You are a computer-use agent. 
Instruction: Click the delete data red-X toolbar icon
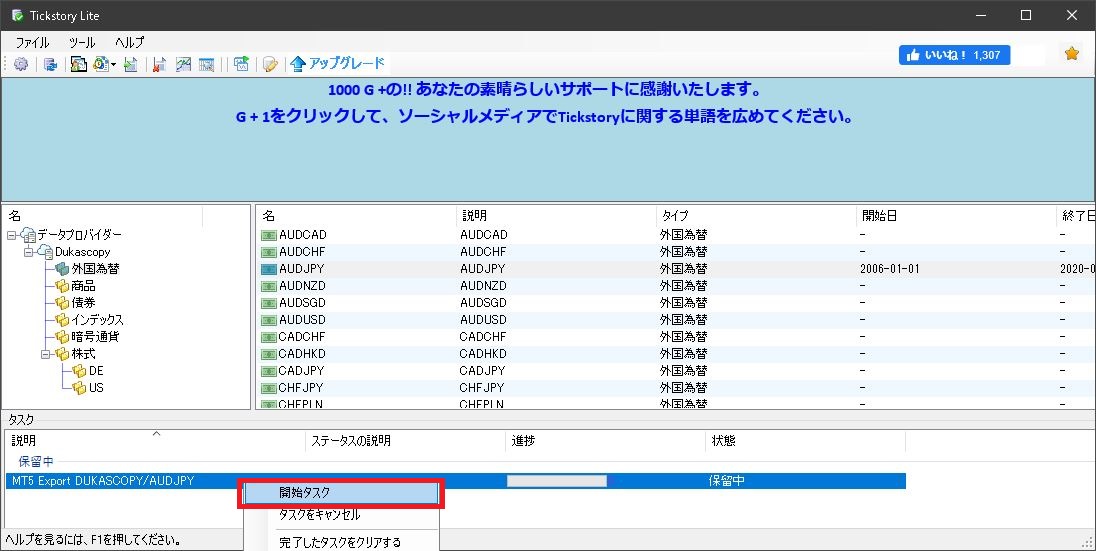point(159,64)
